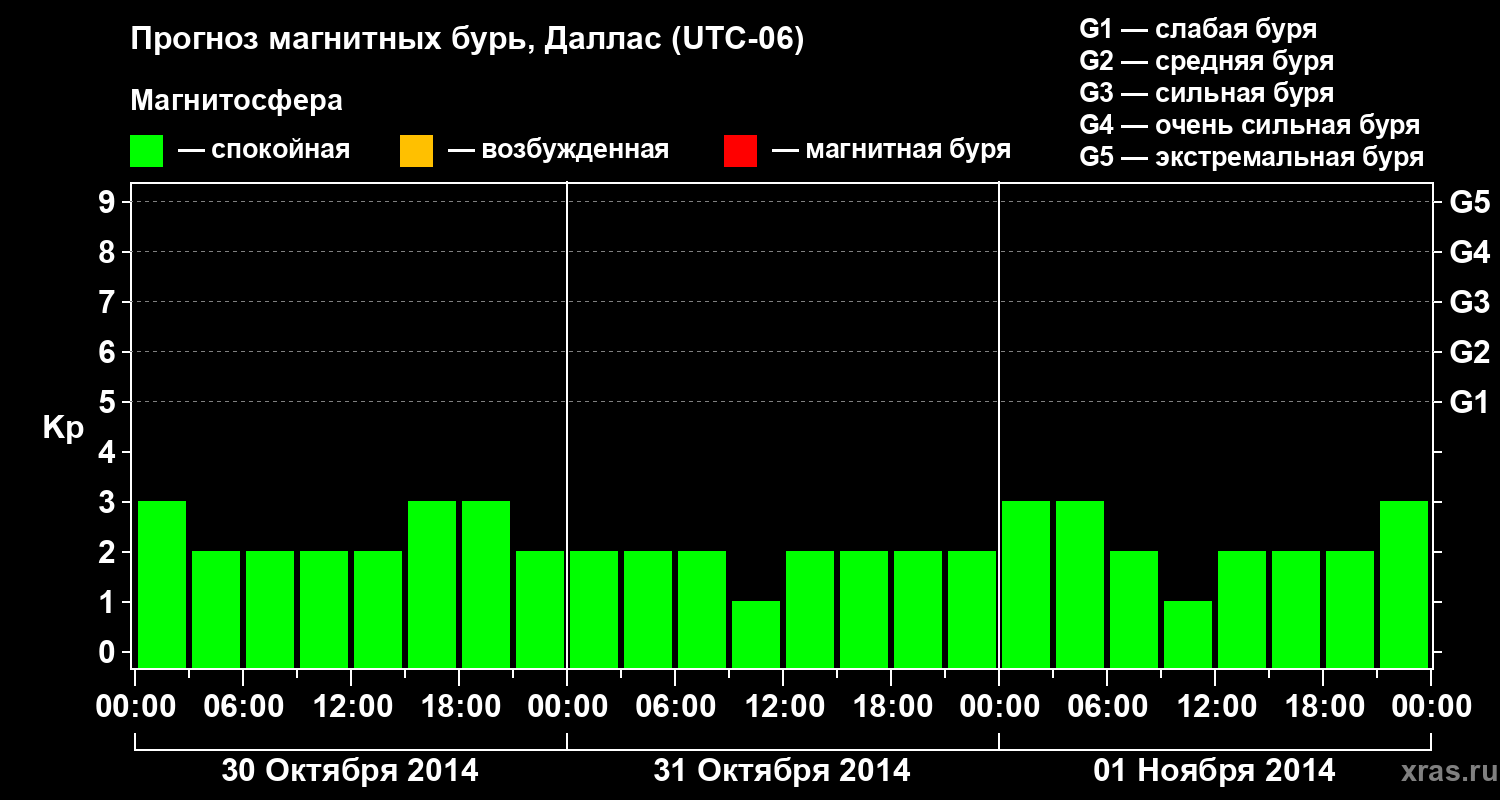1500x800 pixels.
Task: Click the bar starting at 06:00 on 31 Октября
Action: click(x=702, y=609)
